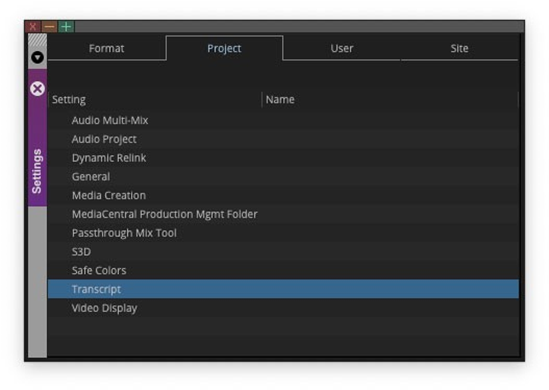Select the Audio Project setting
Viewport: 549px width, 390px height.
[283, 139]
